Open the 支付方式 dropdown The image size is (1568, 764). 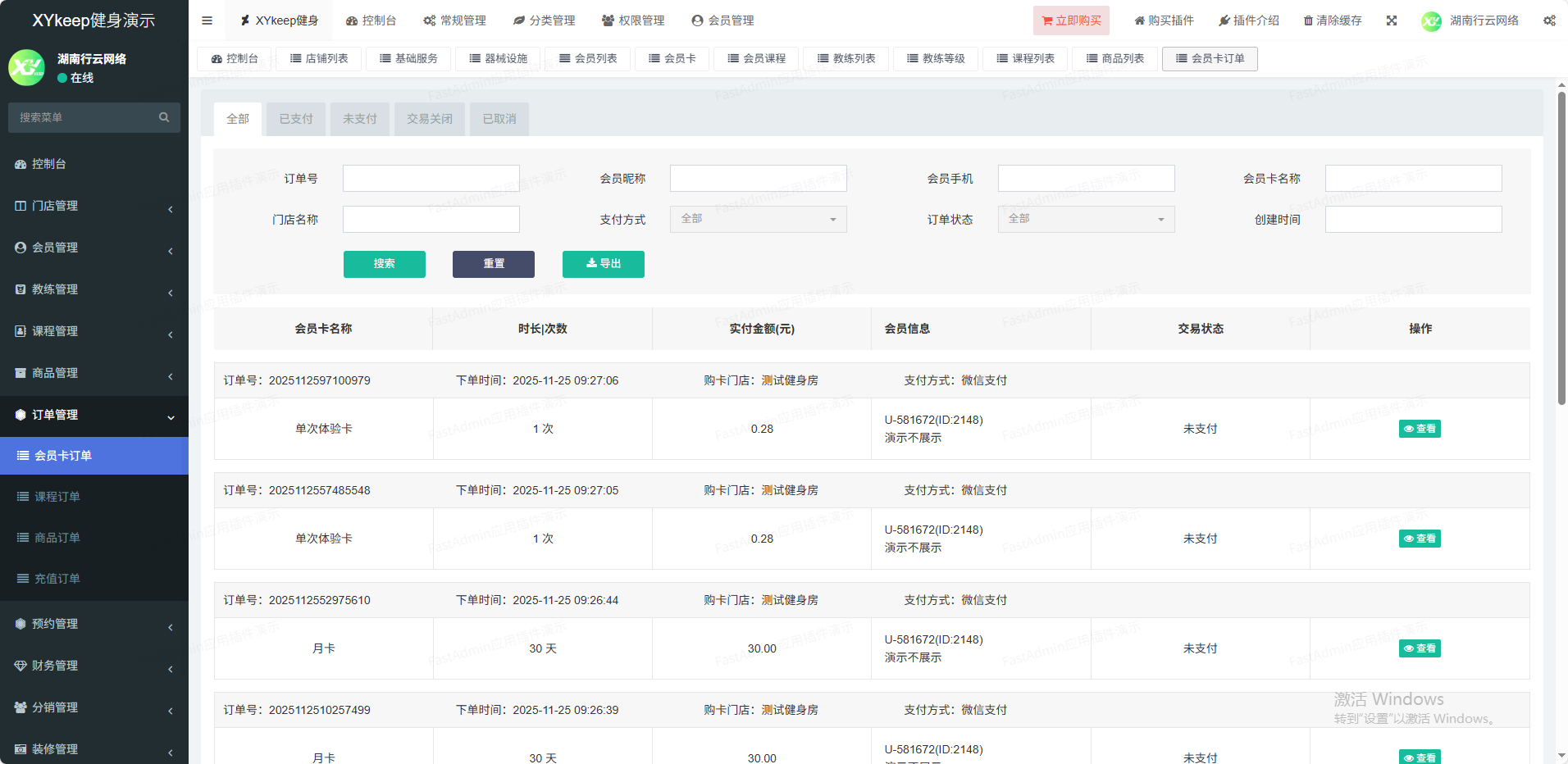coord(758,219)
